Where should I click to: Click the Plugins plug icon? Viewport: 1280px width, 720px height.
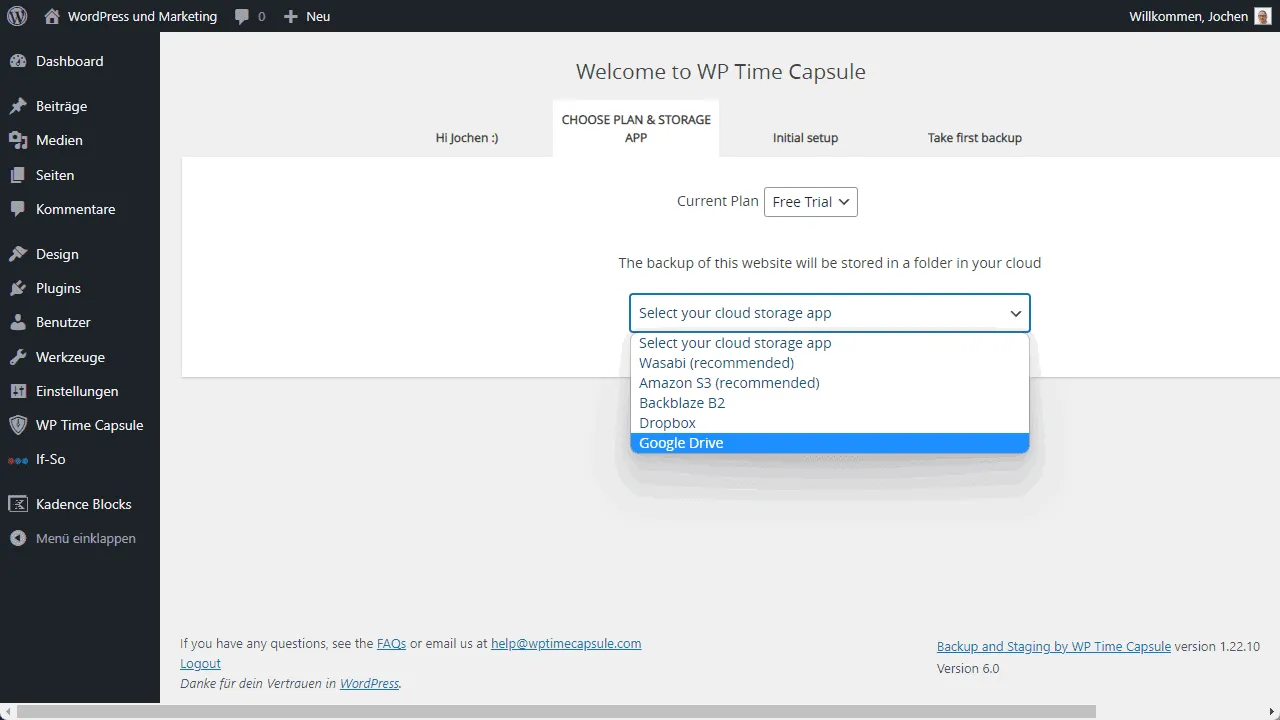click(18, 288)
